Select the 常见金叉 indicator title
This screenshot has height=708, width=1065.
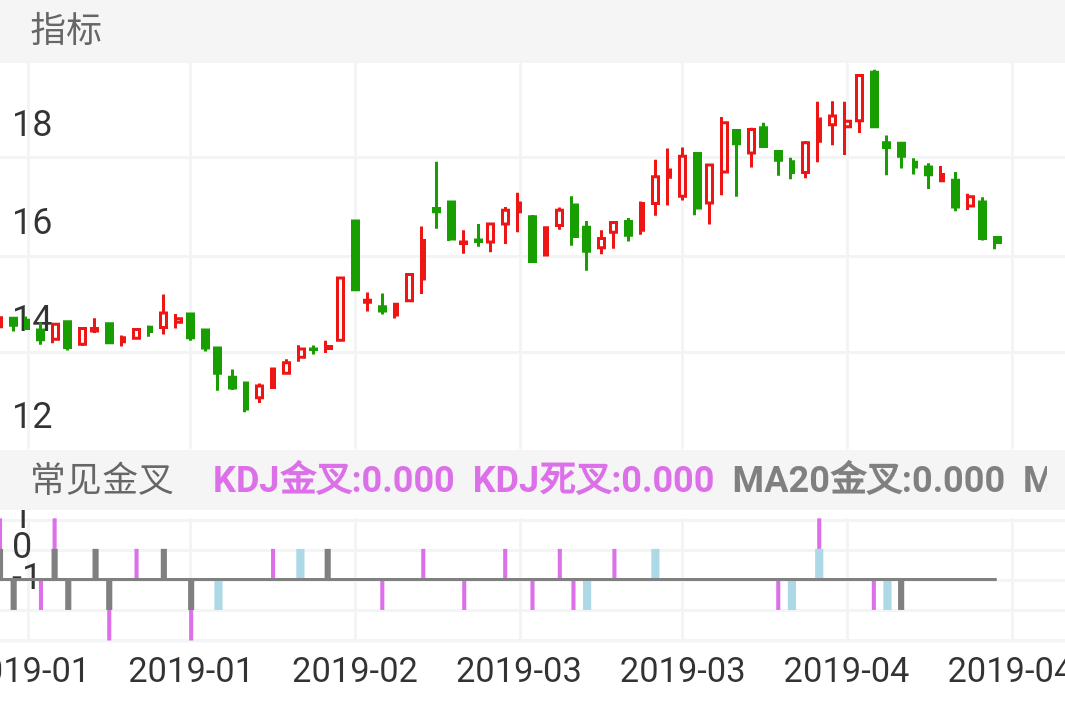coord(103,480)
